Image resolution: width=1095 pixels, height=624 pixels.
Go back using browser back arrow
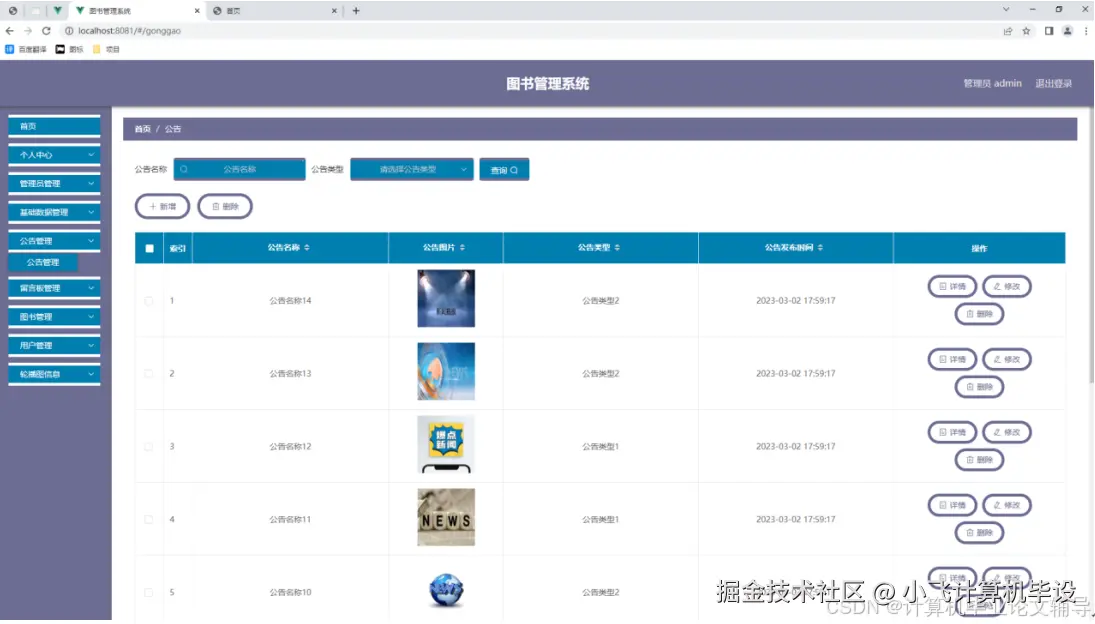(10, 31)
